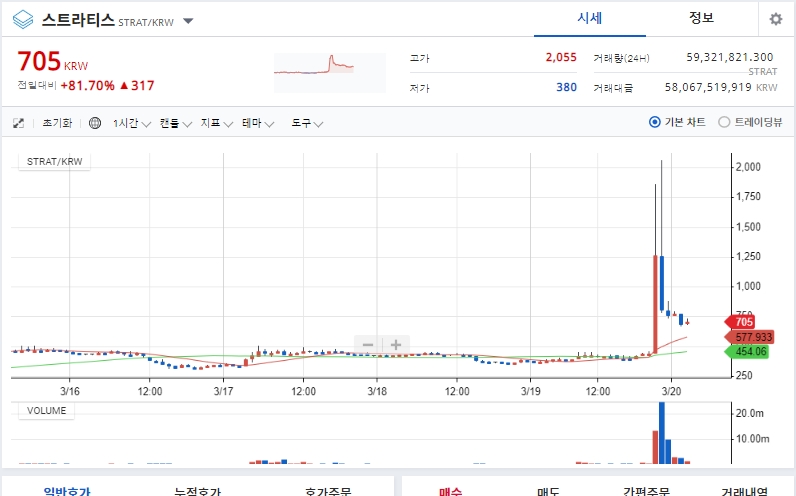796x496 pixels.
Task: Click the +81.70% change text
Action: click(x=87, y=86)
